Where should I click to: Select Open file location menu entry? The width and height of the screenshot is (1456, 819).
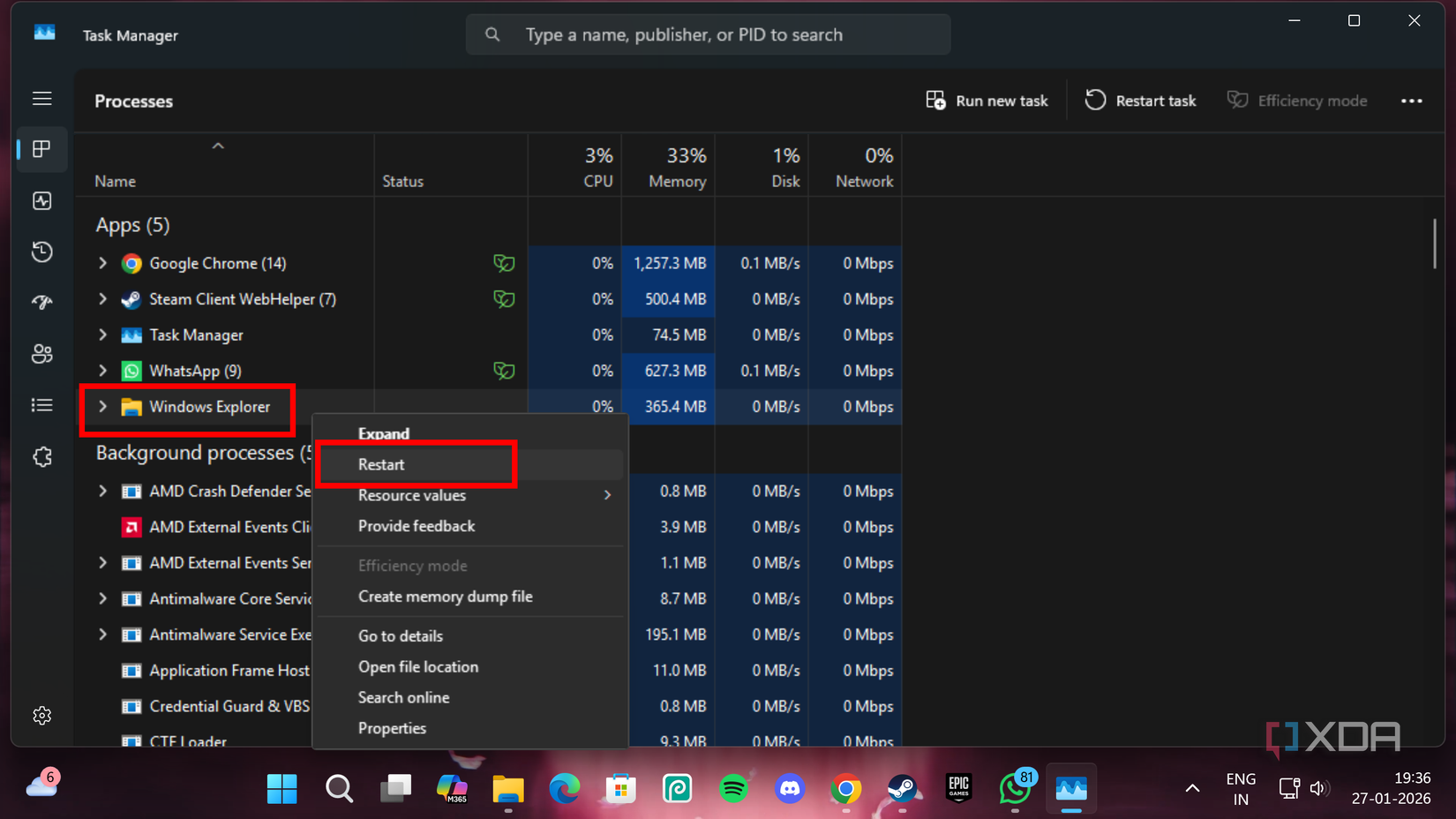click(469, 667)
